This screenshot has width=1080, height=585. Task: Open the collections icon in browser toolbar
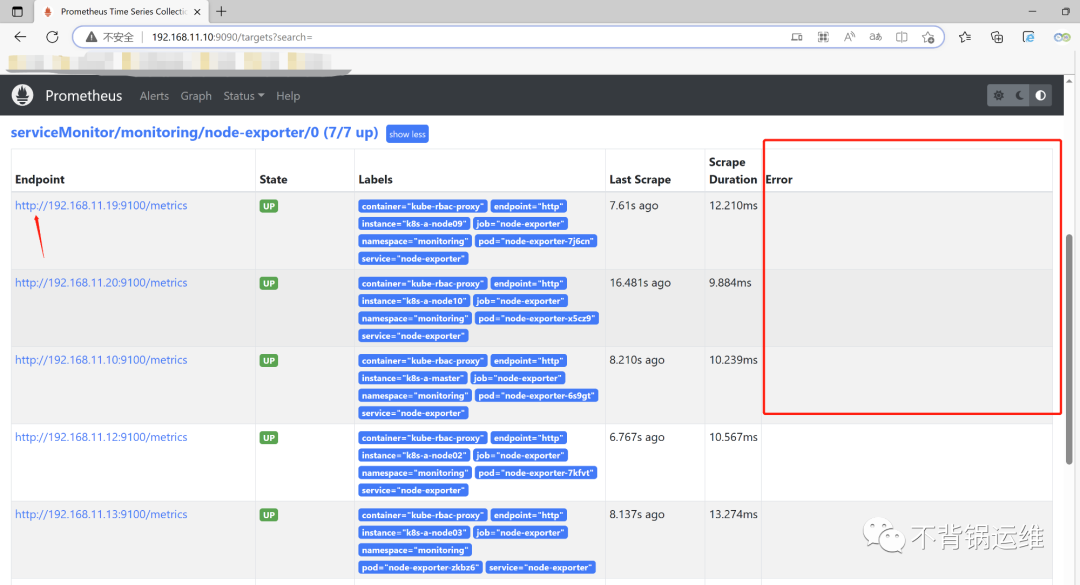click(x=997, y=37)
